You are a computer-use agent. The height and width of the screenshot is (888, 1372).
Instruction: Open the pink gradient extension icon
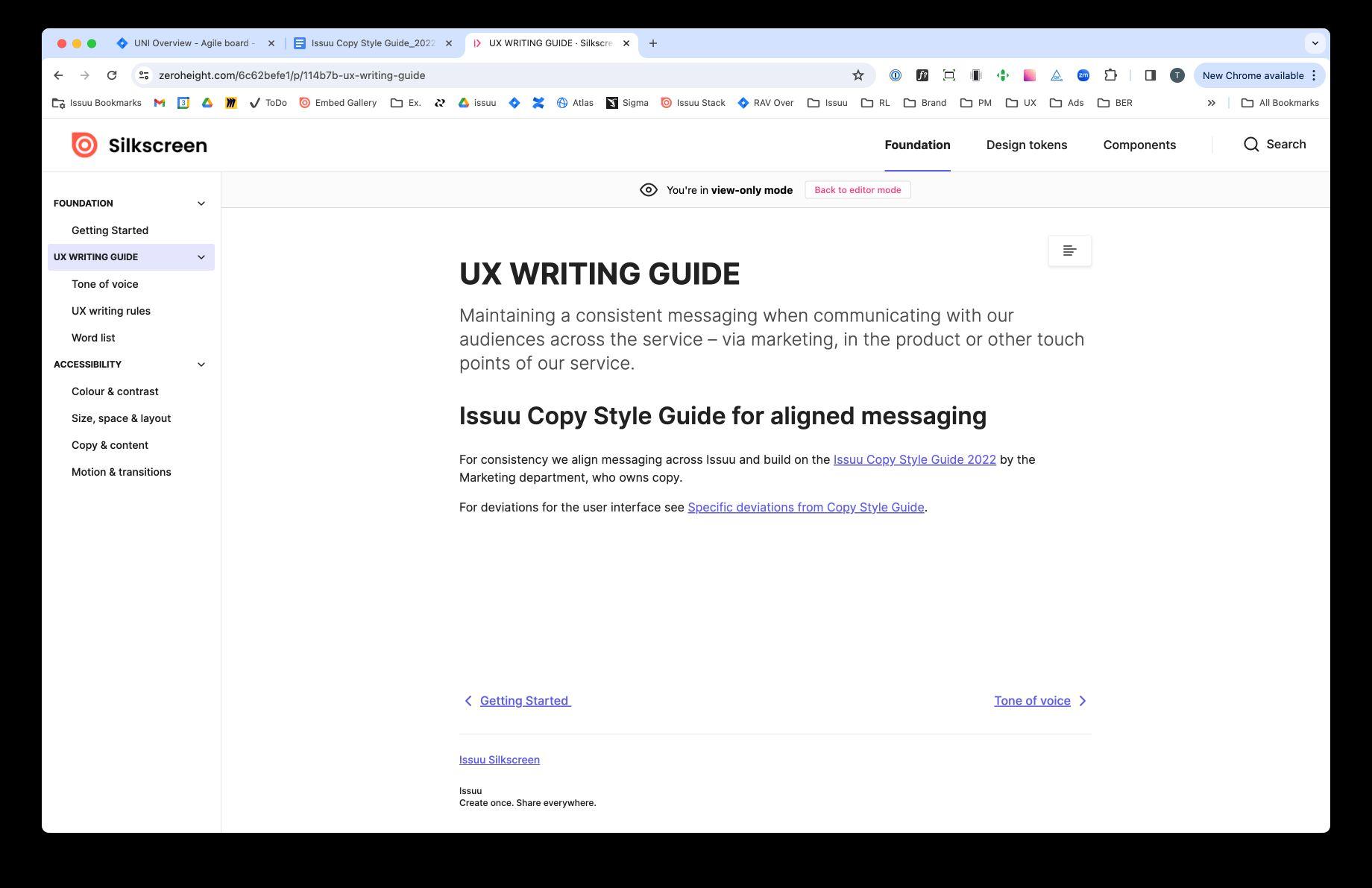[x=1029, y=75]
